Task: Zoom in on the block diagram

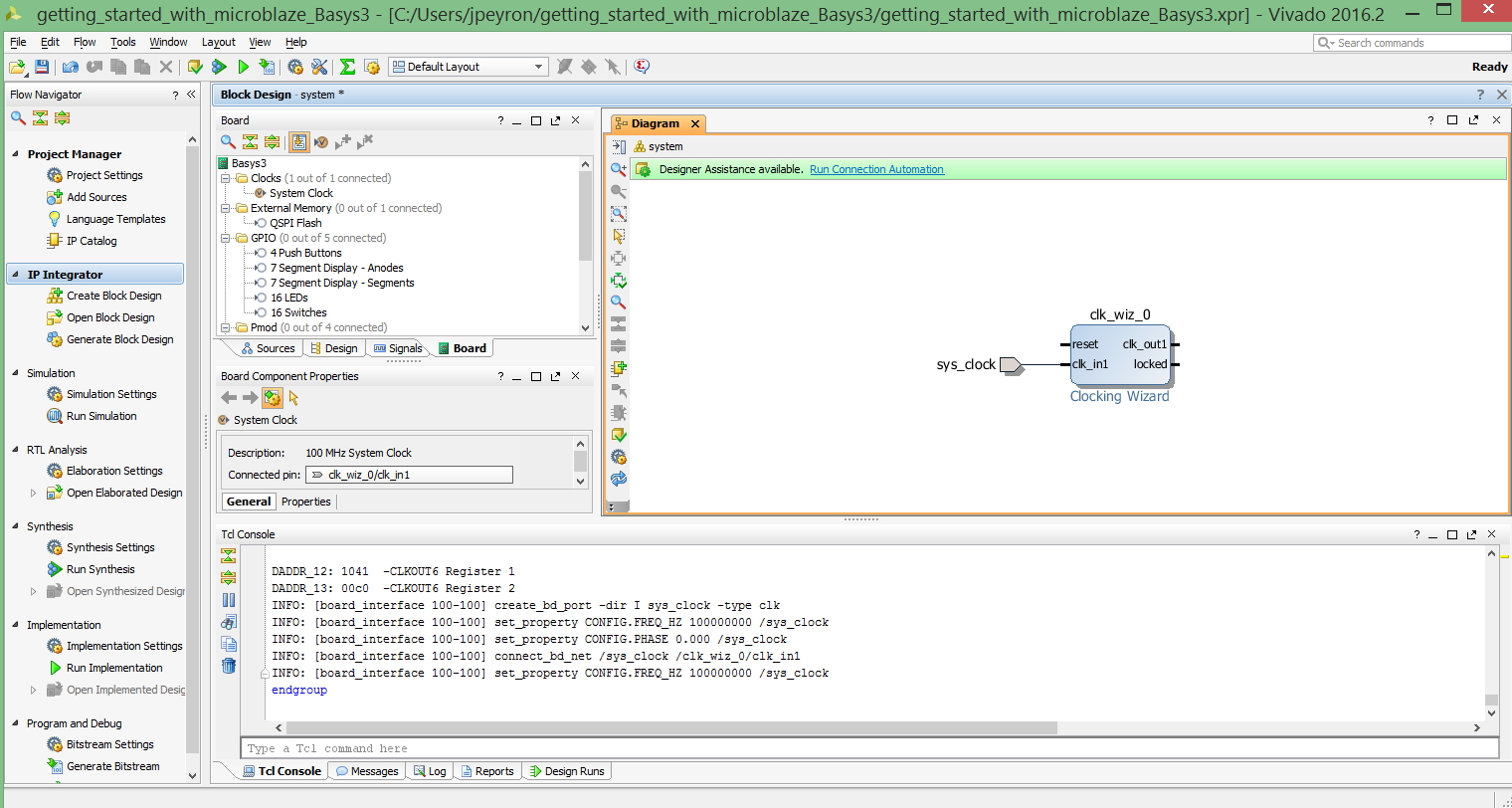Action: click(619, 169)
